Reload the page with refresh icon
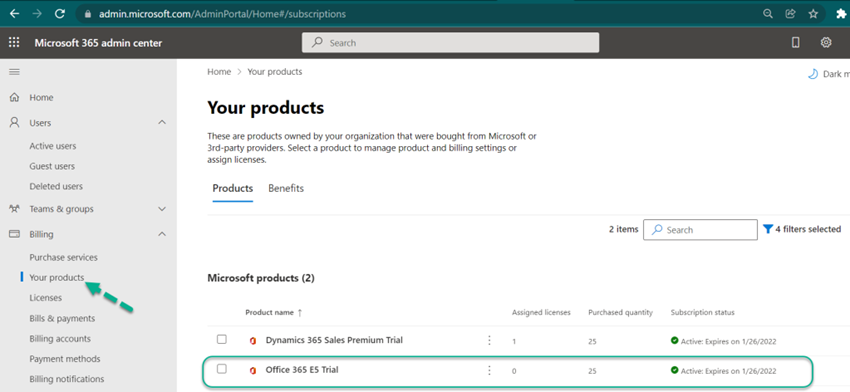The image size is (850, 392). 60,14
